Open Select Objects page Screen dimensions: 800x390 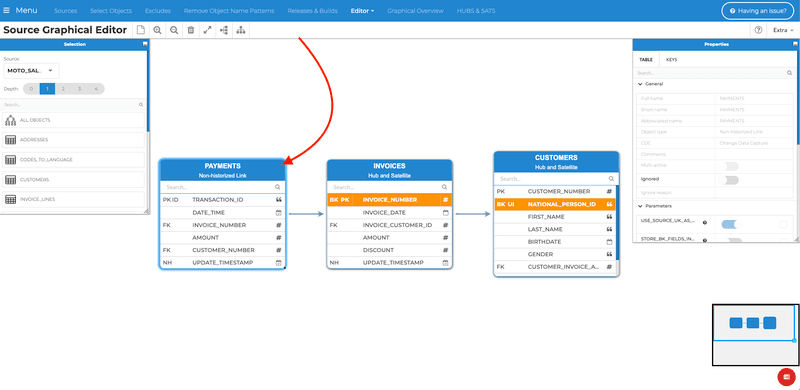(111, 11)
